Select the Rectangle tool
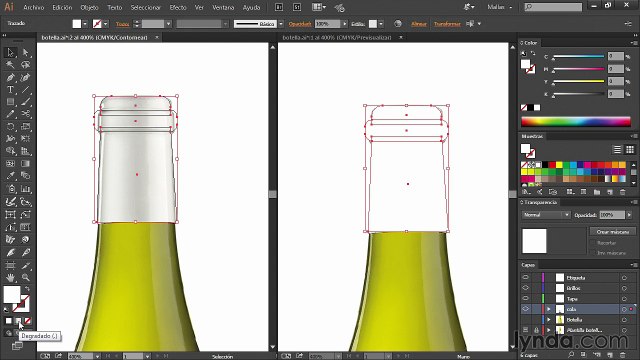640x360 pixels. pos(10,102)
